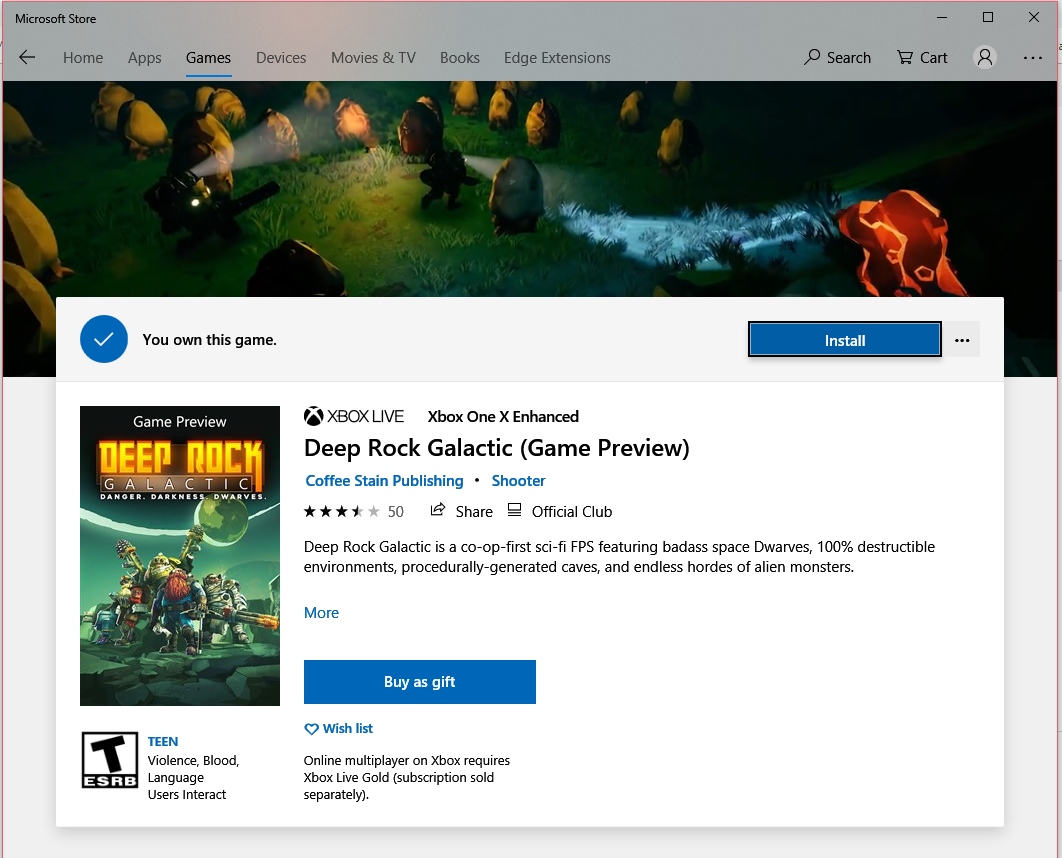Switch to the Apps tab

pos(144,58)
